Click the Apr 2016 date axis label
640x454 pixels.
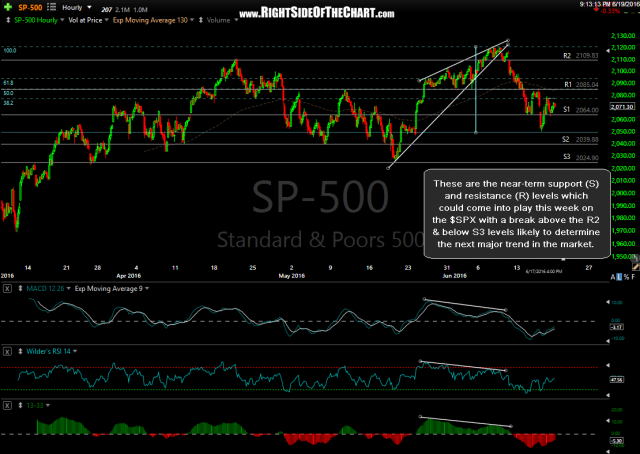coord(129,276)
